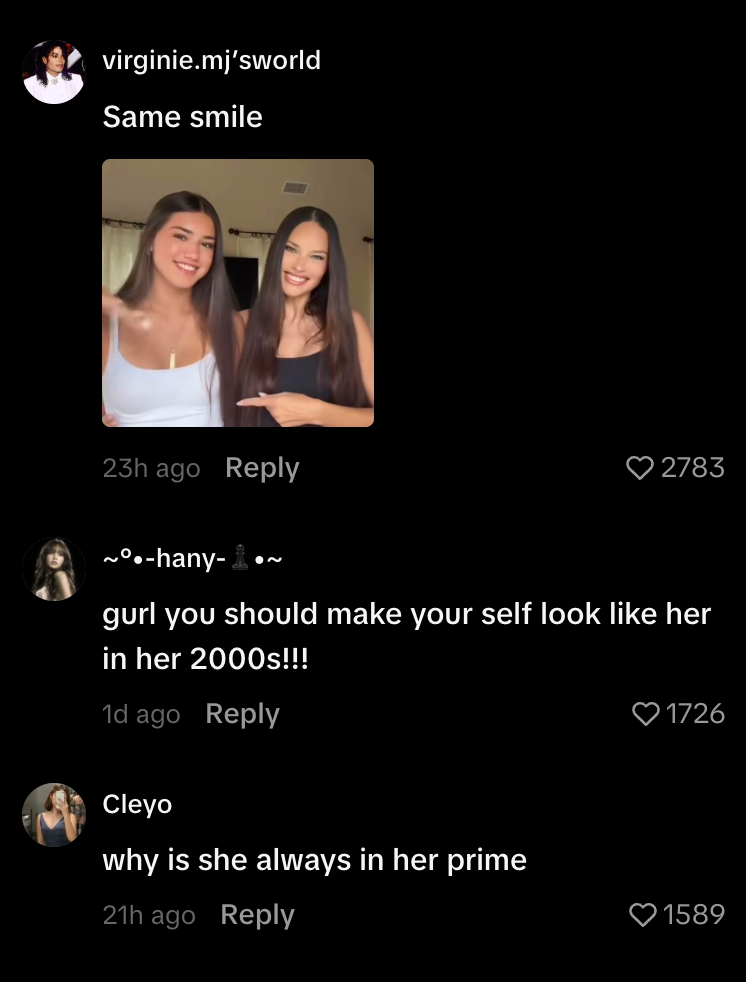
Task: Reply to Cleyo's prime comment
Action: [x=257, y=915]
